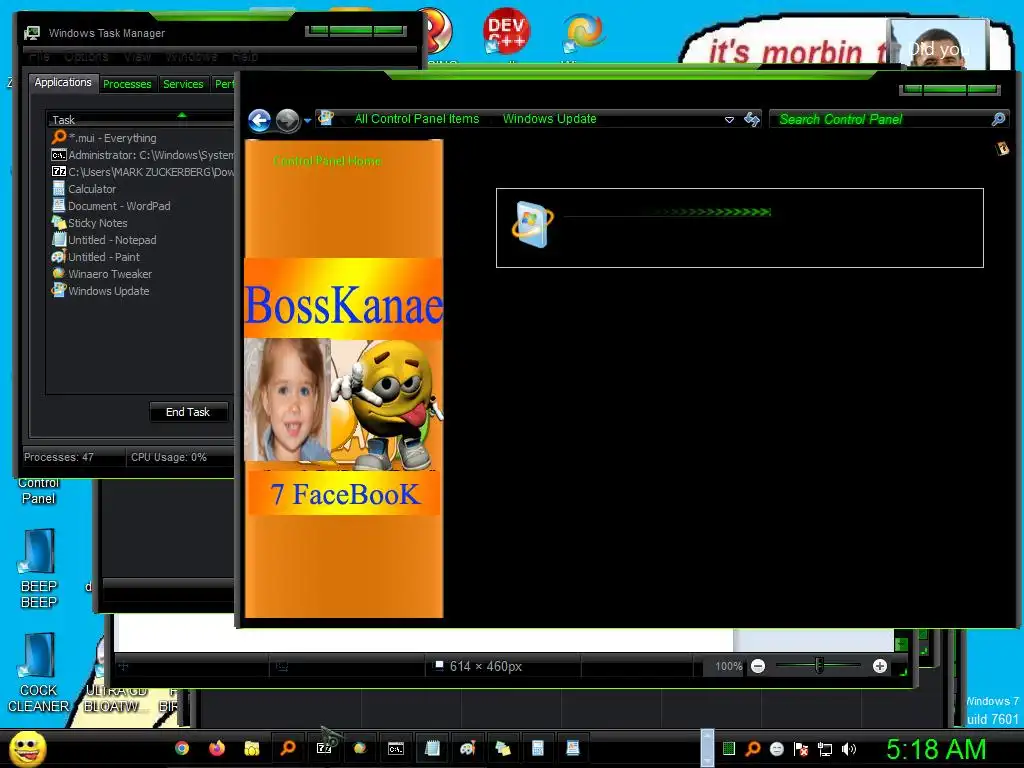Open the Options menu in Task Manager

[x=86, y=57]
